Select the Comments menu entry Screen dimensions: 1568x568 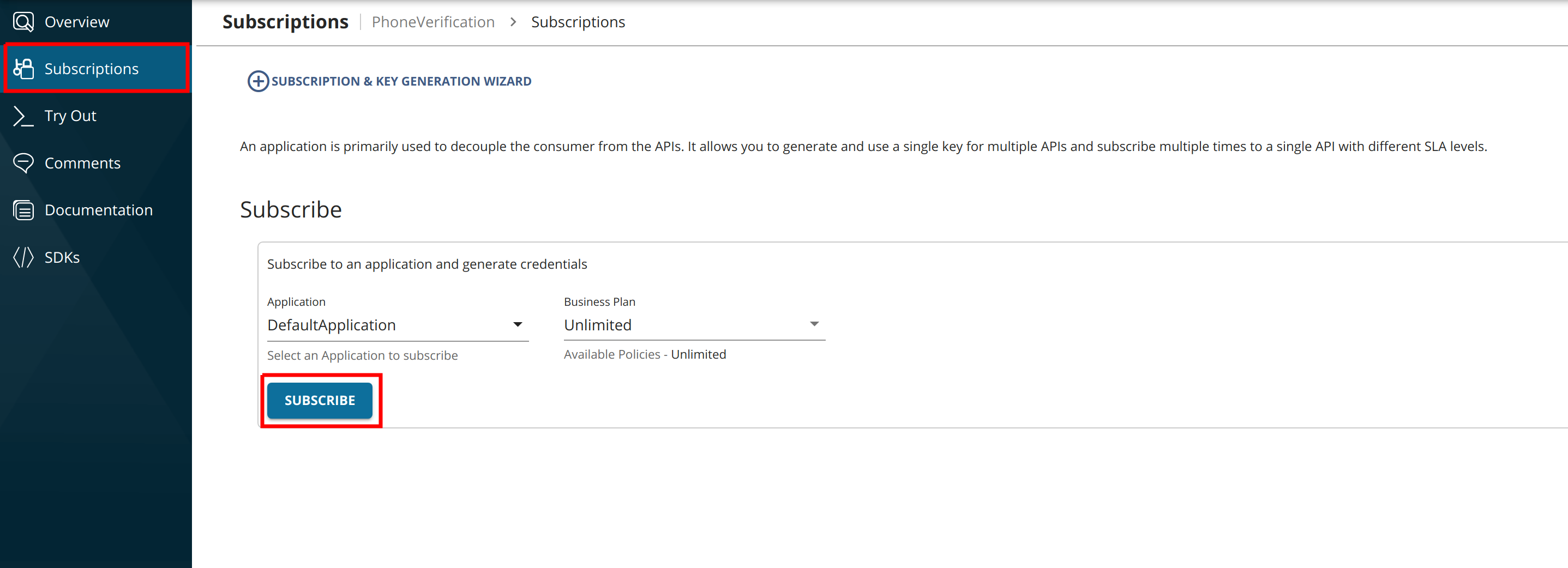point(82,162)
